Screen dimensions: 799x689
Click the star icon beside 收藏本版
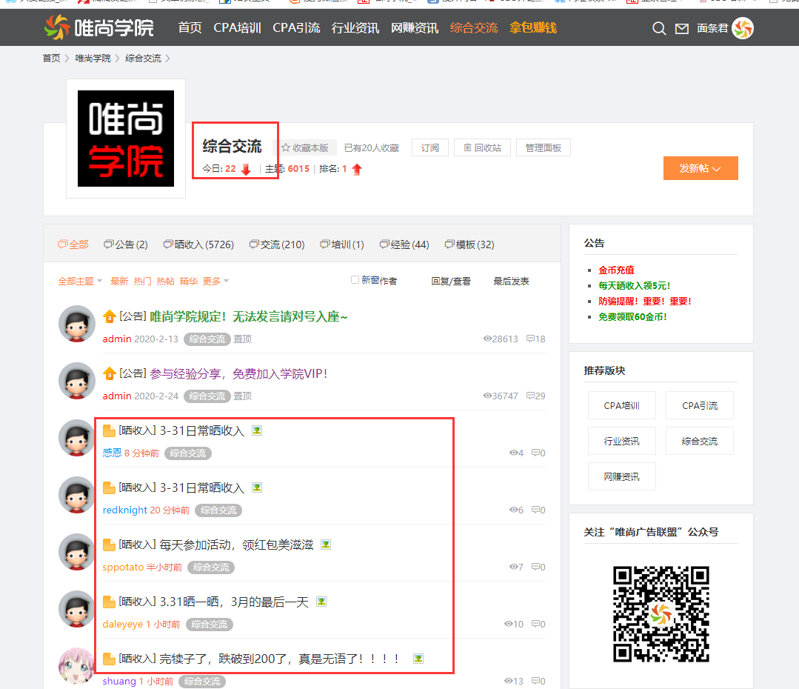tap(286, 148)
